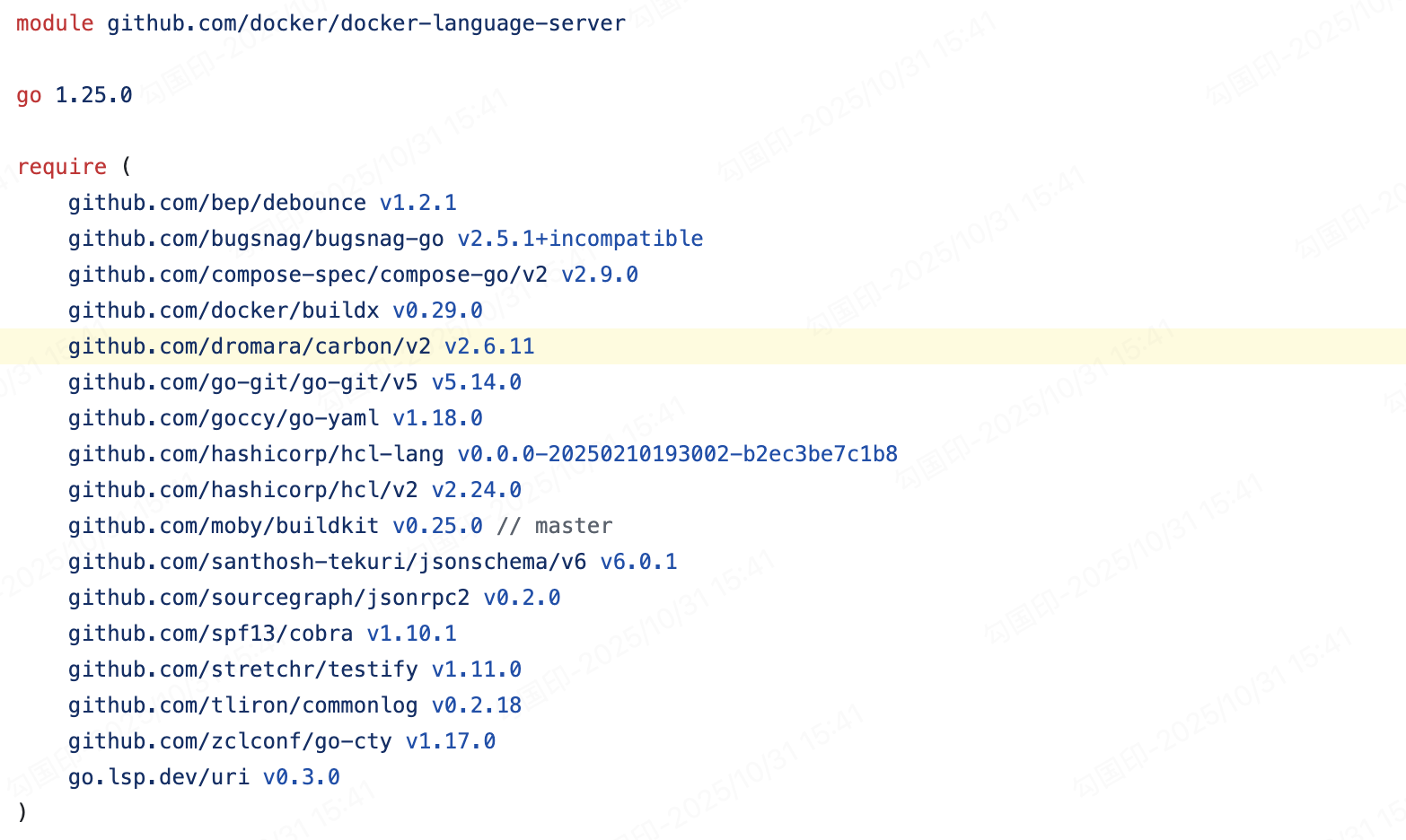Click the docker/buildx version v0.29.0
This screenshot has width=1406, height=840.
(x=437, y=311)
